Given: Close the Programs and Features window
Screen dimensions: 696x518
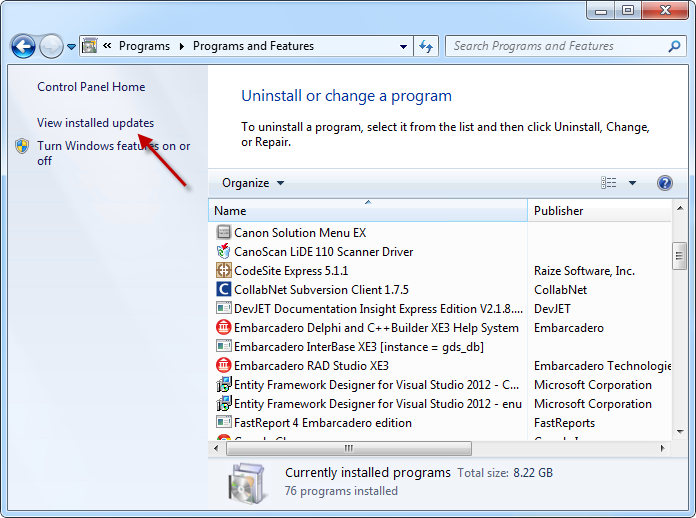Looking at the screenshot, I should coord(665,11).
